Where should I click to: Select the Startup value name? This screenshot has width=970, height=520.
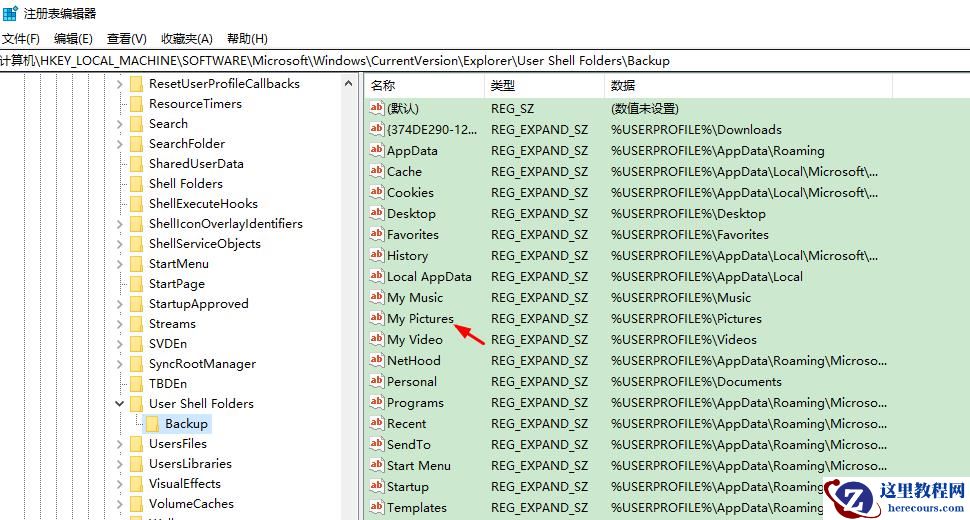click(x=408, y=487)
